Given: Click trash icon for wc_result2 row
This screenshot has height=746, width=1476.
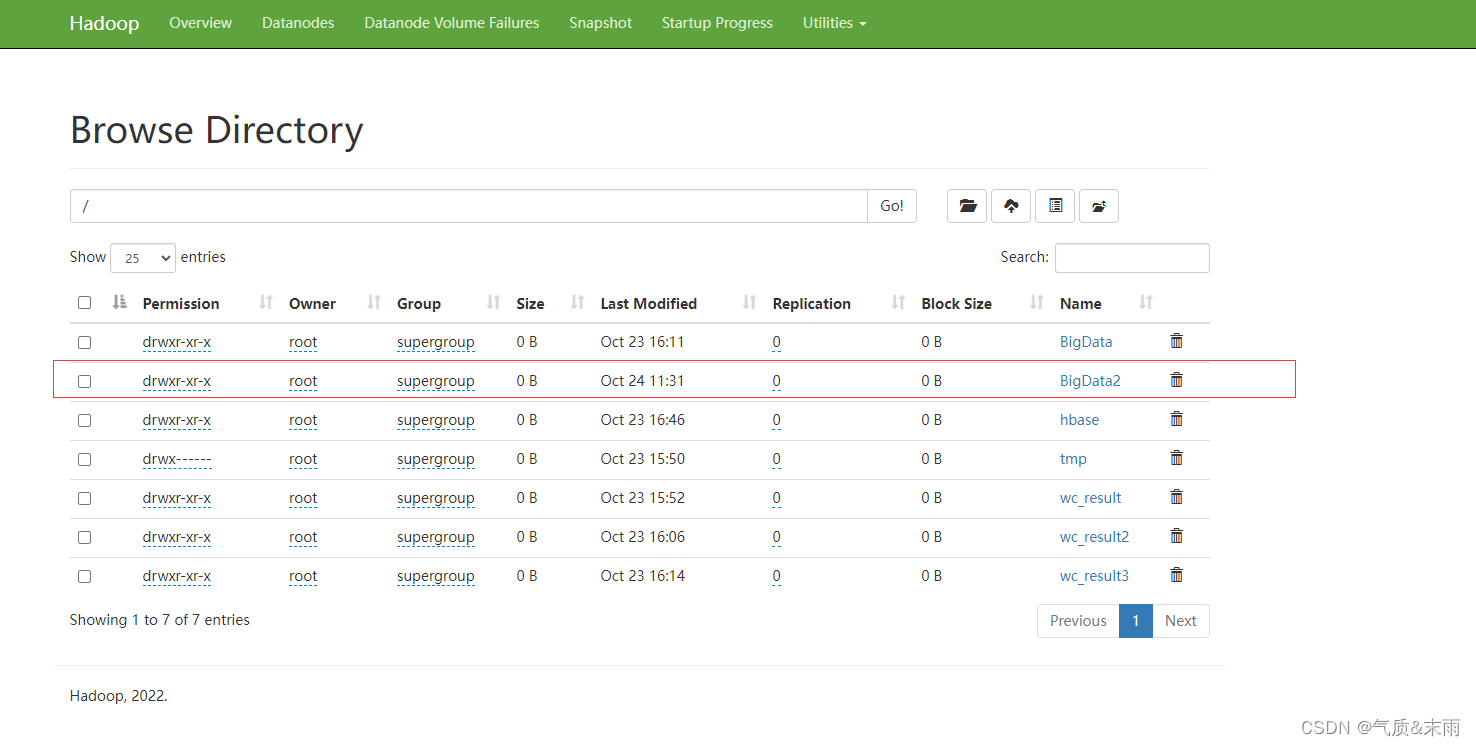Looking at the screenshot, I should click(x=1177, y=536).
